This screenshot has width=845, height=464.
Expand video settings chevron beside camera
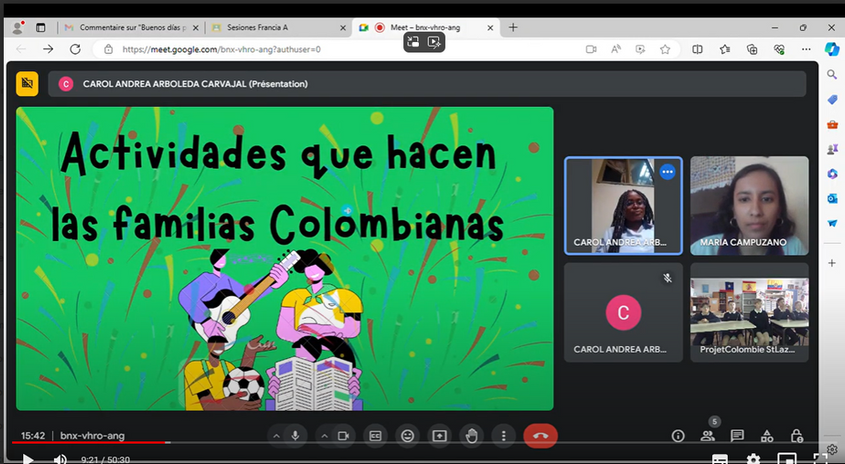click(324, 436)
